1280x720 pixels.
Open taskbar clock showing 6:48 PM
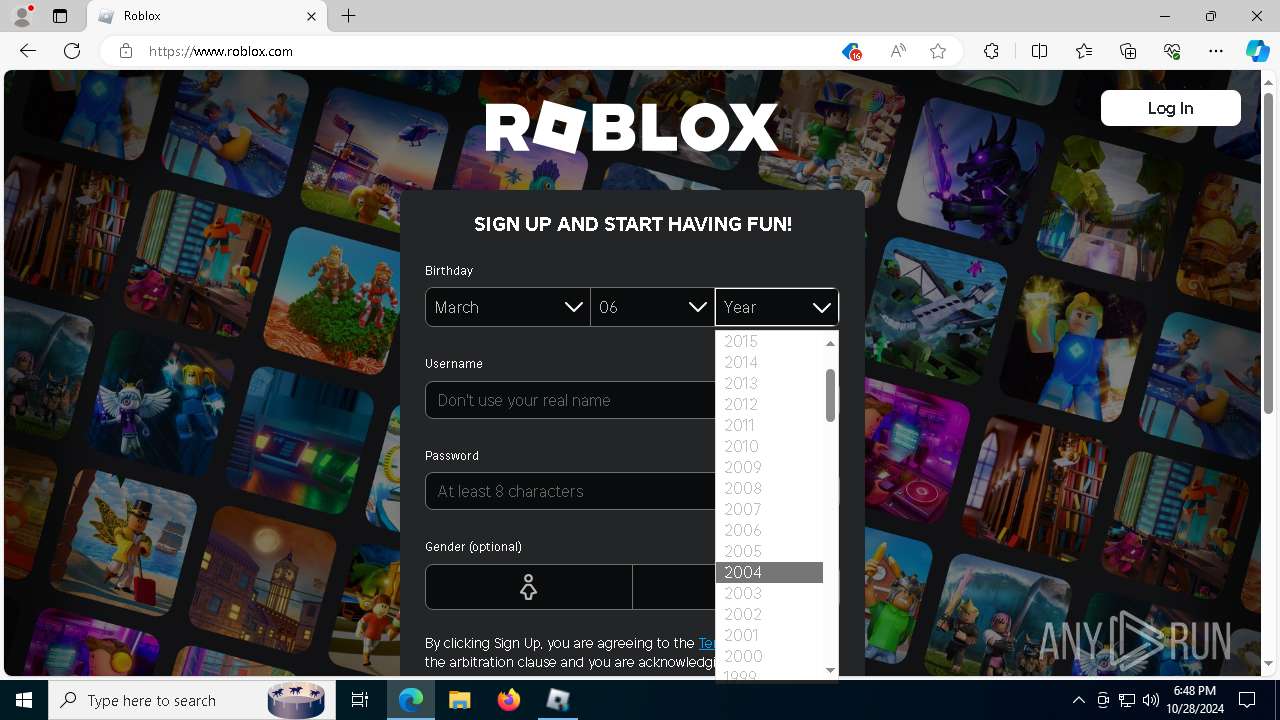click(x=1194, y=700)
